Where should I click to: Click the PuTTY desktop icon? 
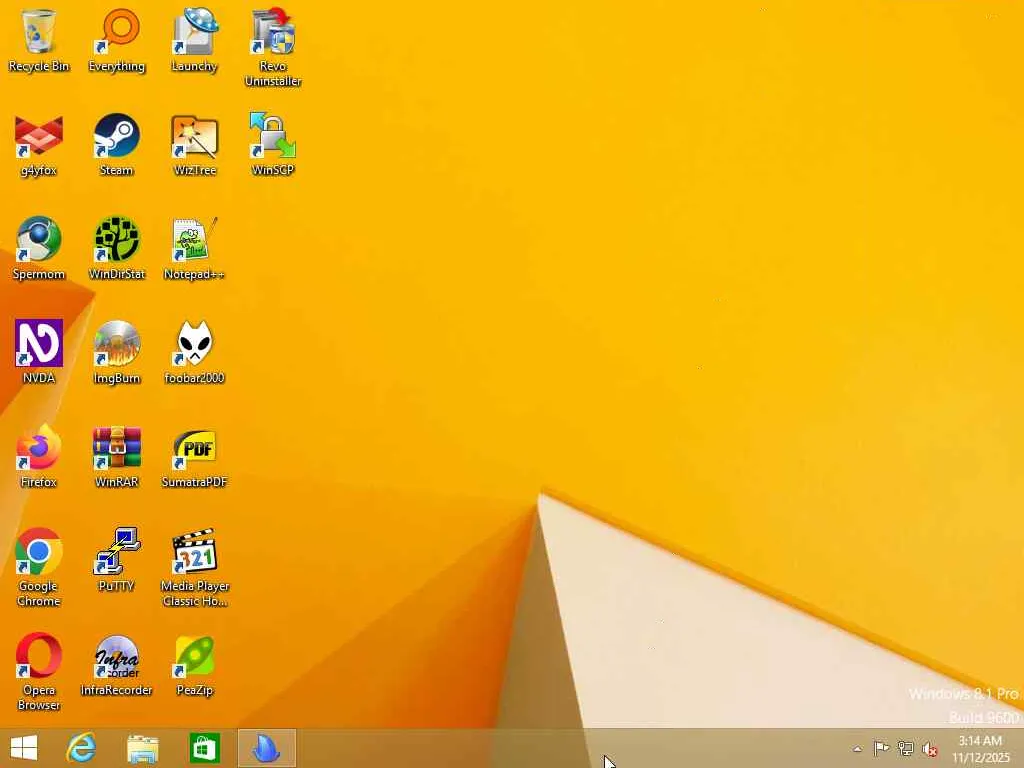pyautogui.click(x=117, y=560)
